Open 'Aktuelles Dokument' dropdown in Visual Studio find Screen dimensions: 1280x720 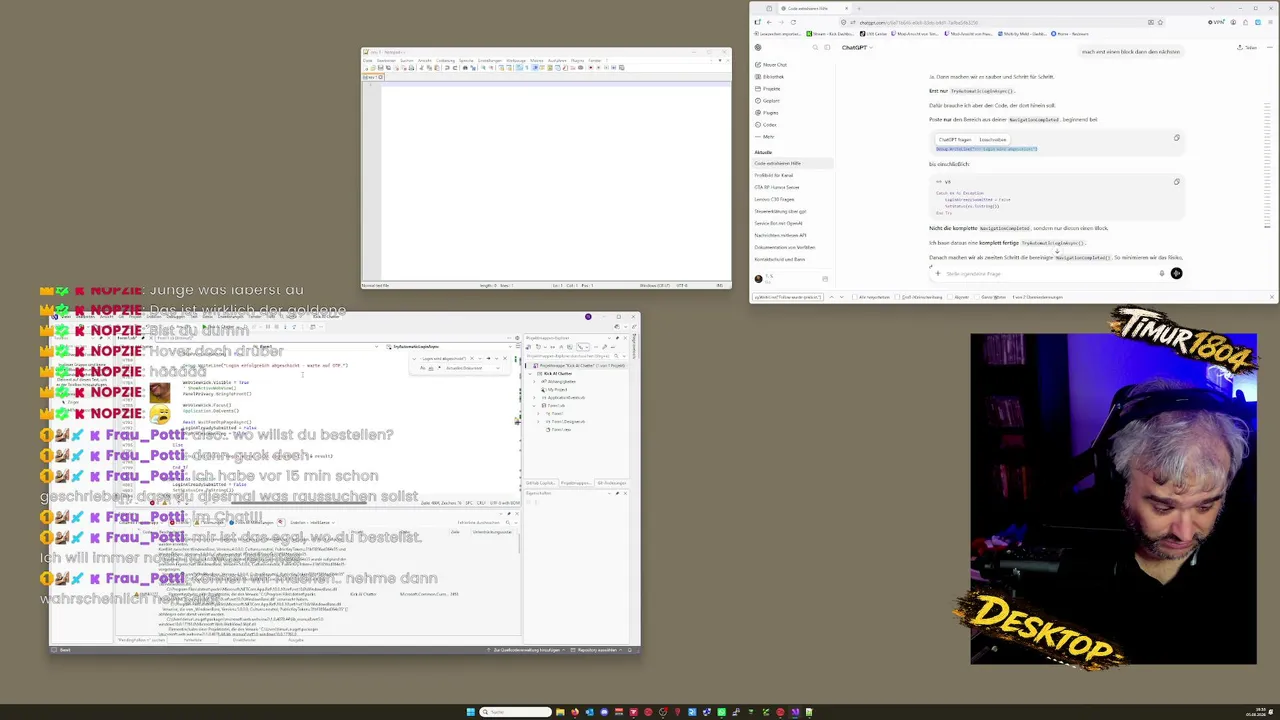[x=472, y=368]
